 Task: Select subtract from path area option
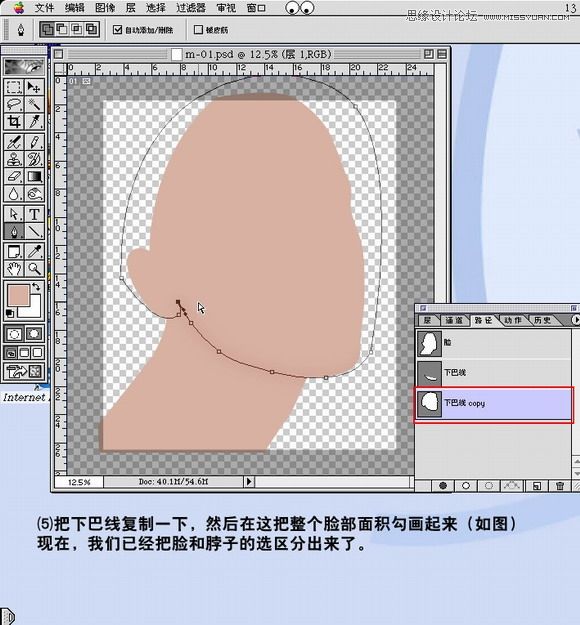(x=62, y=29)
